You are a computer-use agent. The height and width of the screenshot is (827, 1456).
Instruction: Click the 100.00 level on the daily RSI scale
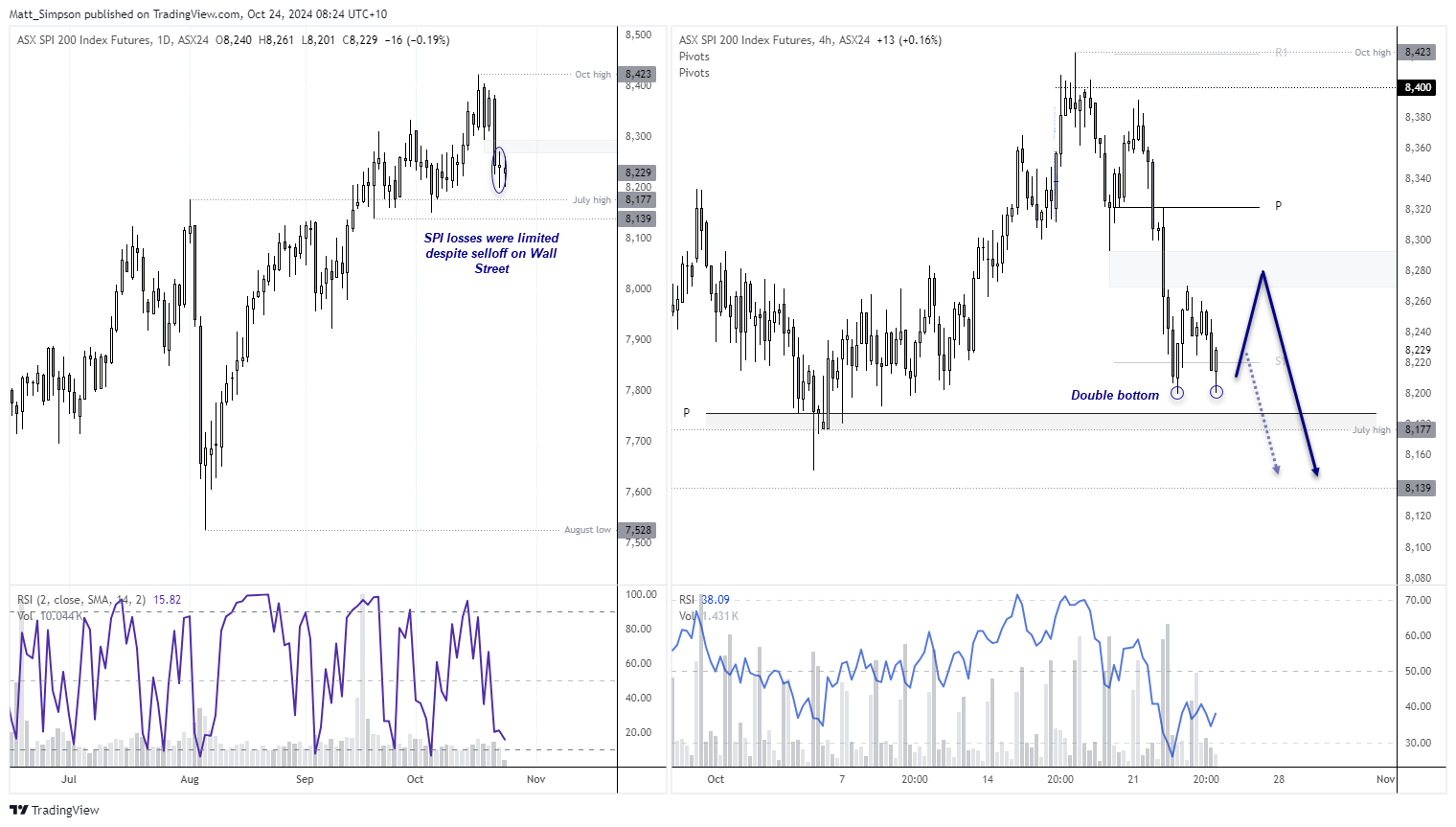[641, 594]
